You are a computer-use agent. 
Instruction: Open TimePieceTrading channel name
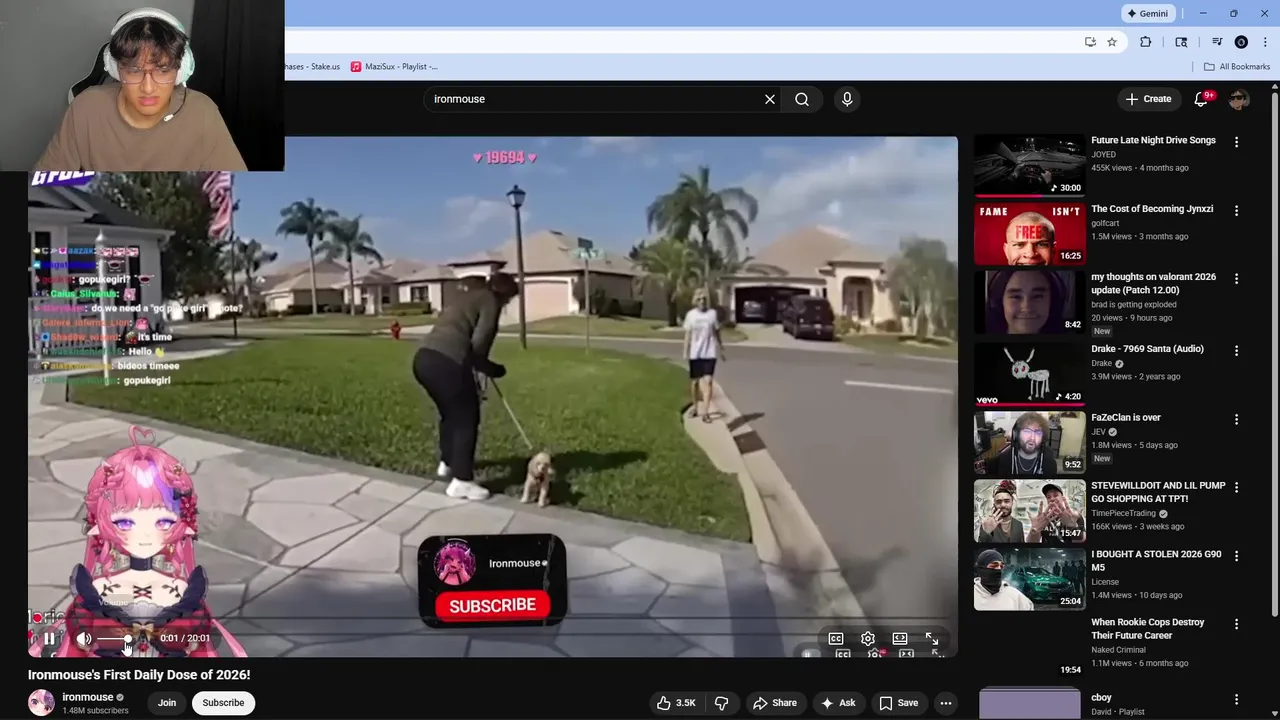pyautogui.click(x=1125, y=513)
